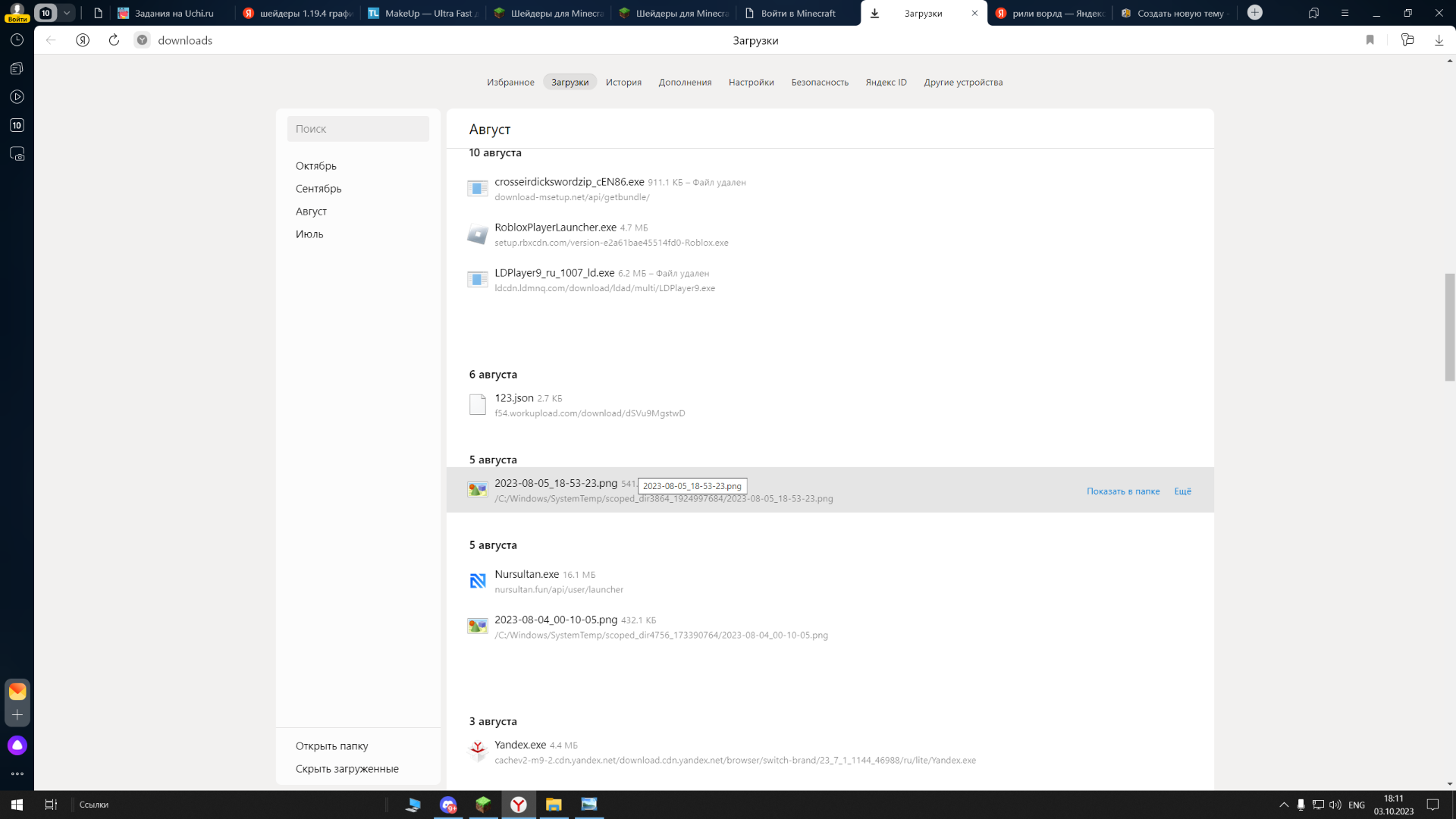
Task: Click the page vertical scrollbar thumb
Action: (1449, 328)
